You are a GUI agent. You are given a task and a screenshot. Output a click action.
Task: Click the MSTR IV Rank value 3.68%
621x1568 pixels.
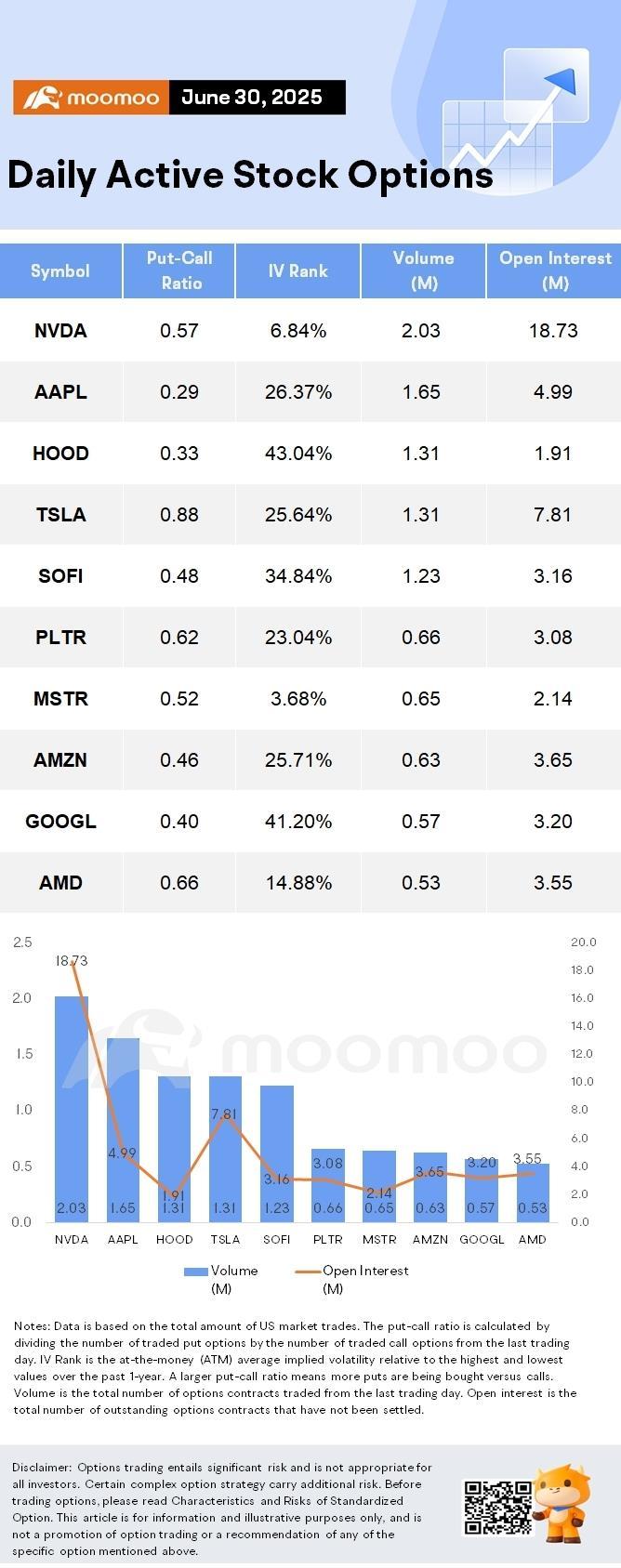pos(298,699)
